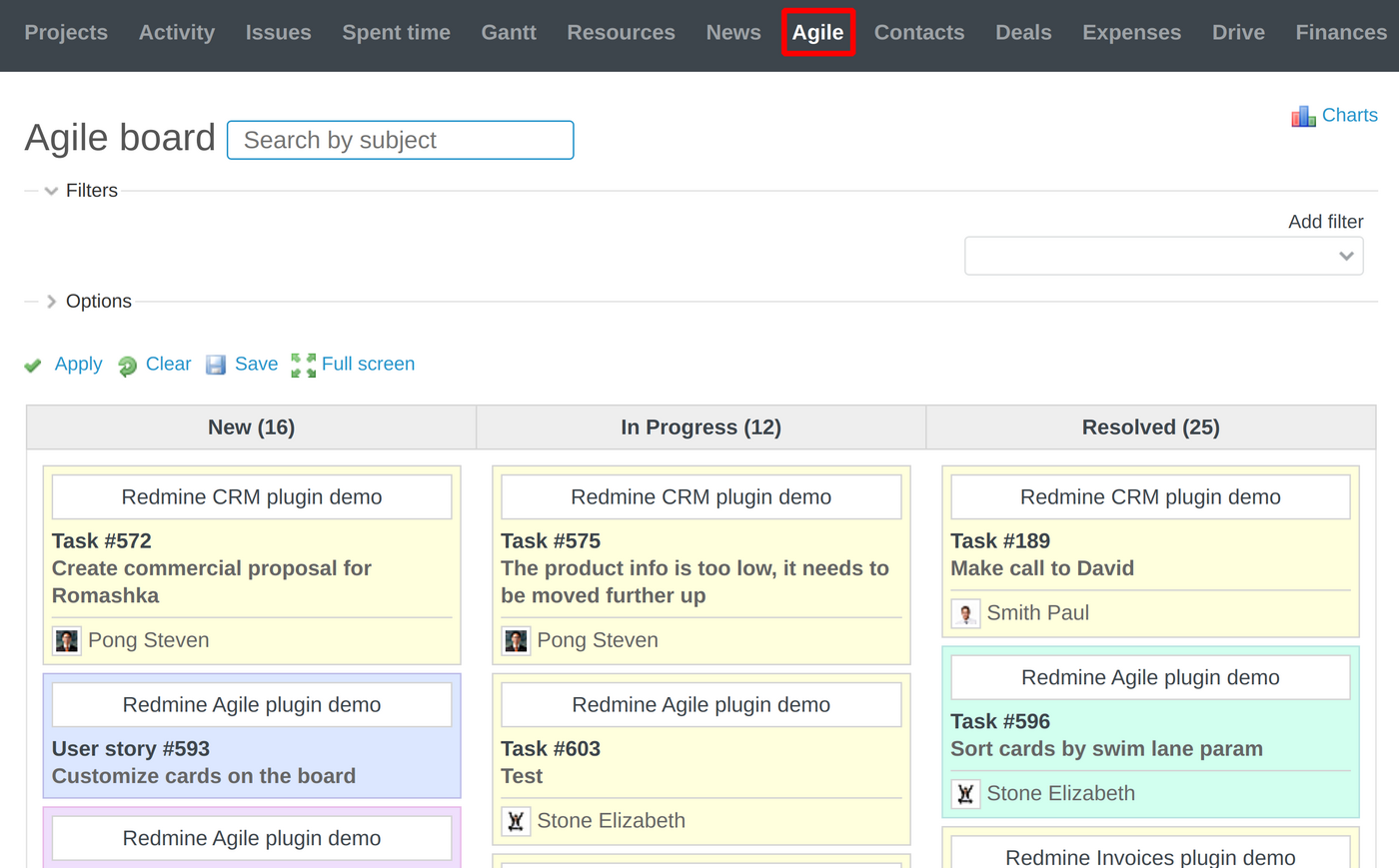1399x868 pixels.
Task: Click the Clear link to reset filters
Action: pos(168,365)
